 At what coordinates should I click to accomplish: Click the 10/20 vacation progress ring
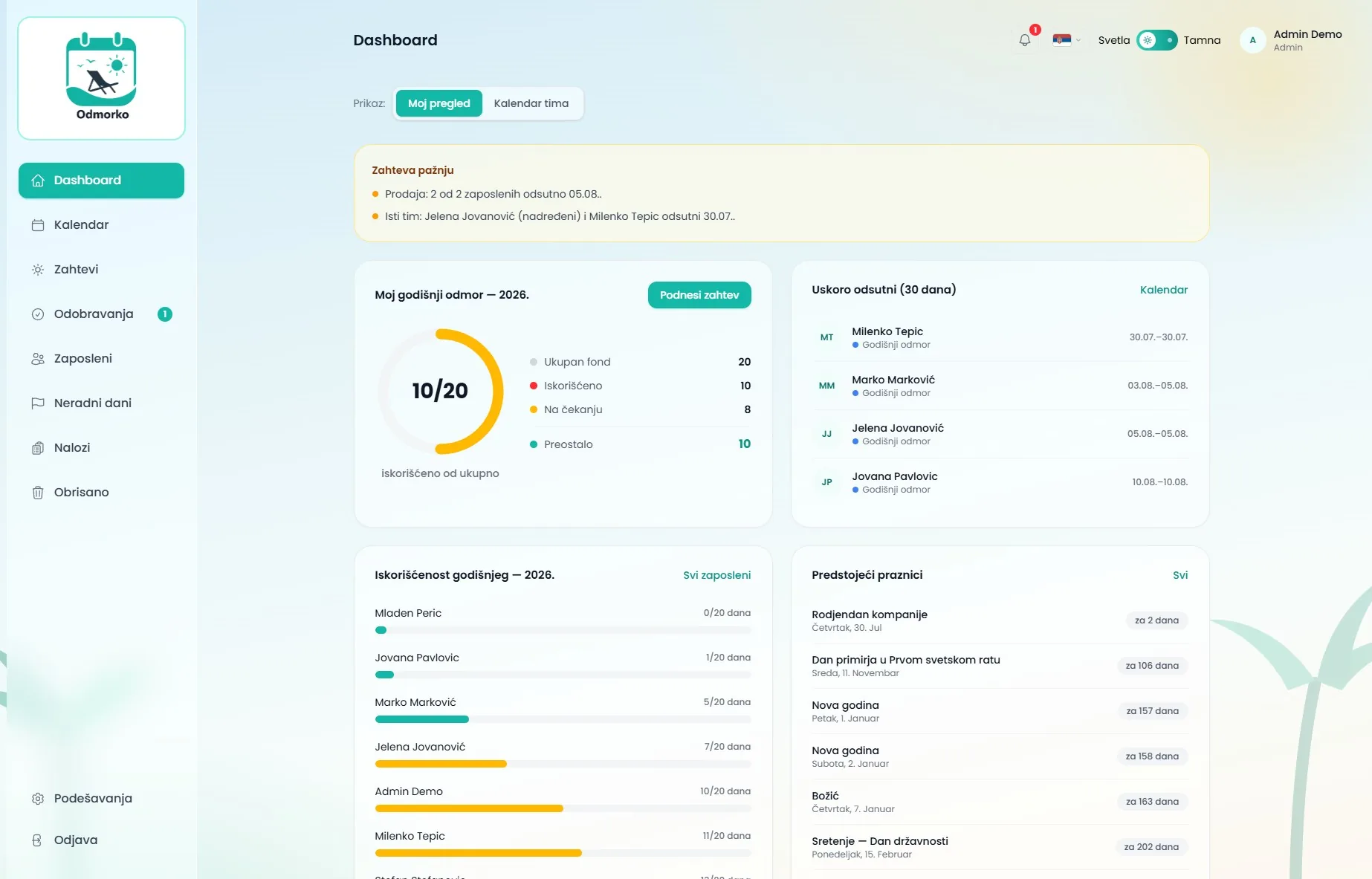pyautogui.click(x=440, y=392)
